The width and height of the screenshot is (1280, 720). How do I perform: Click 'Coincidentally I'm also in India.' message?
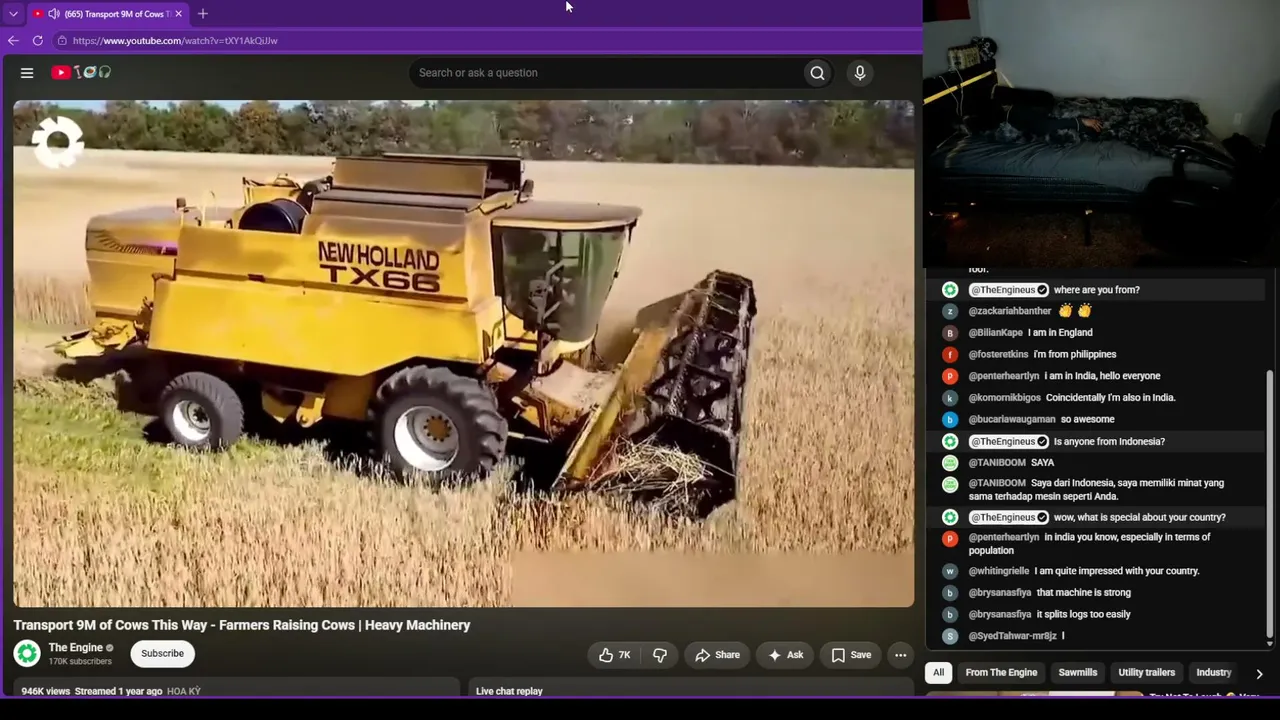coord(1110,398)
